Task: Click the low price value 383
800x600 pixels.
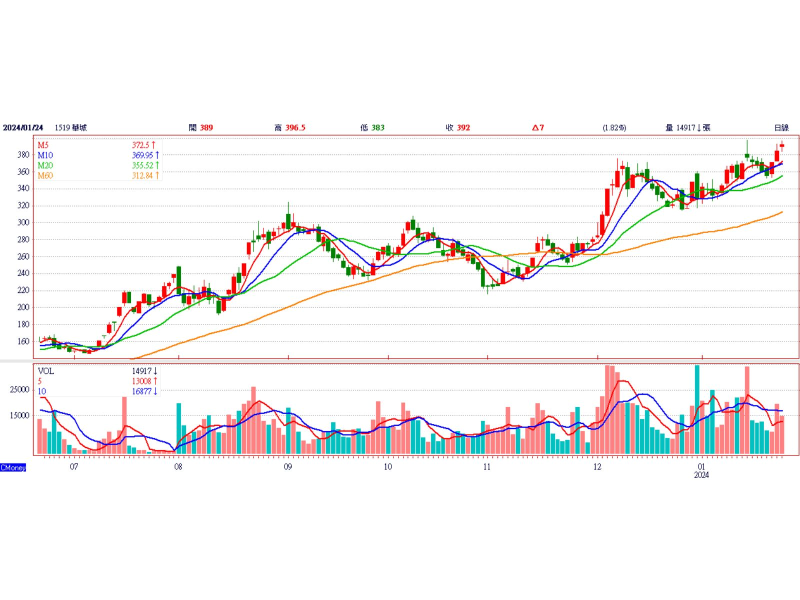Action: 377,128
